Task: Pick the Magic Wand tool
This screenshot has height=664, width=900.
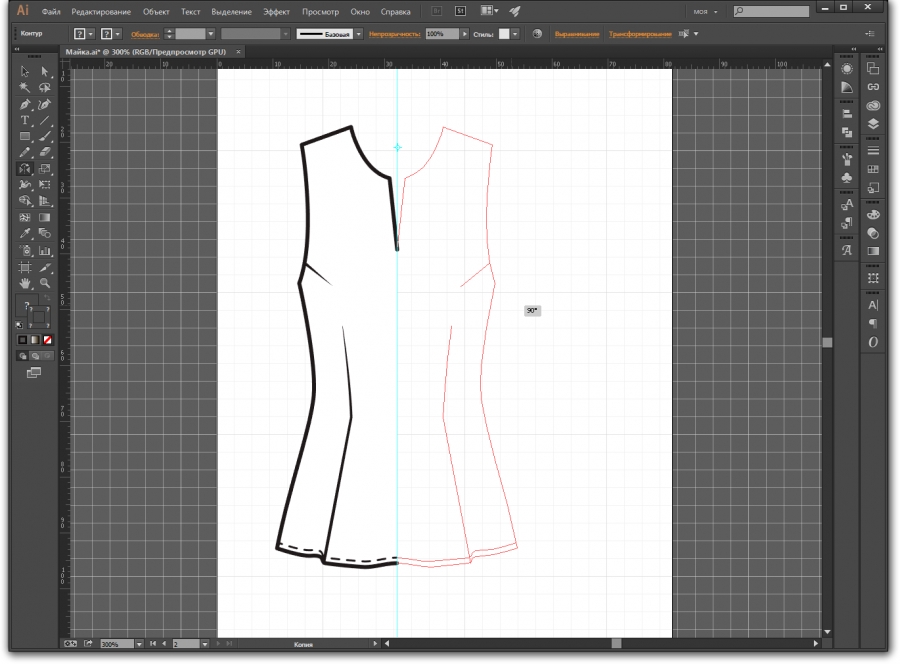Action: click(25, 88)
